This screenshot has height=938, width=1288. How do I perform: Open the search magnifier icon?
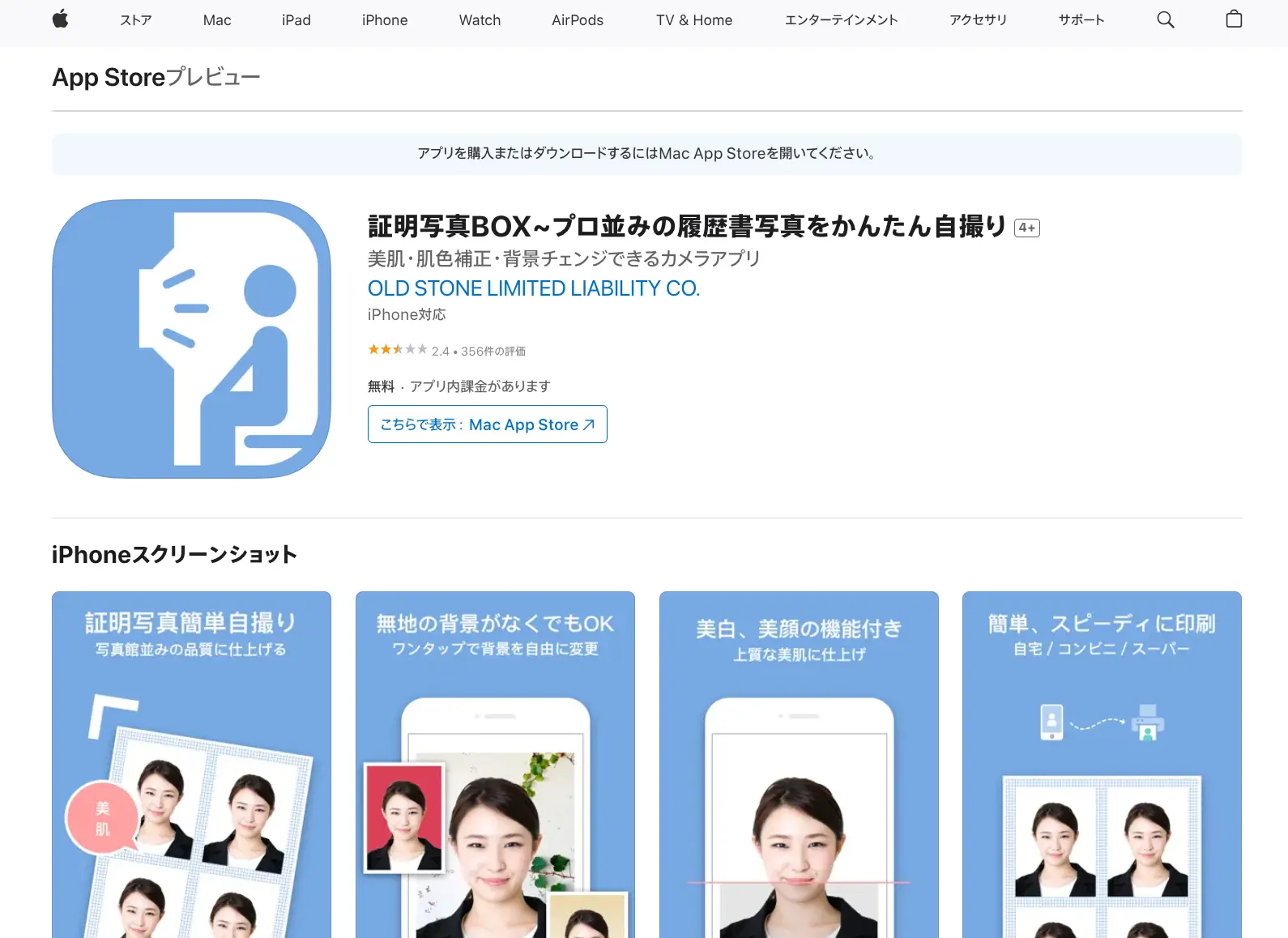[1165, 19]
